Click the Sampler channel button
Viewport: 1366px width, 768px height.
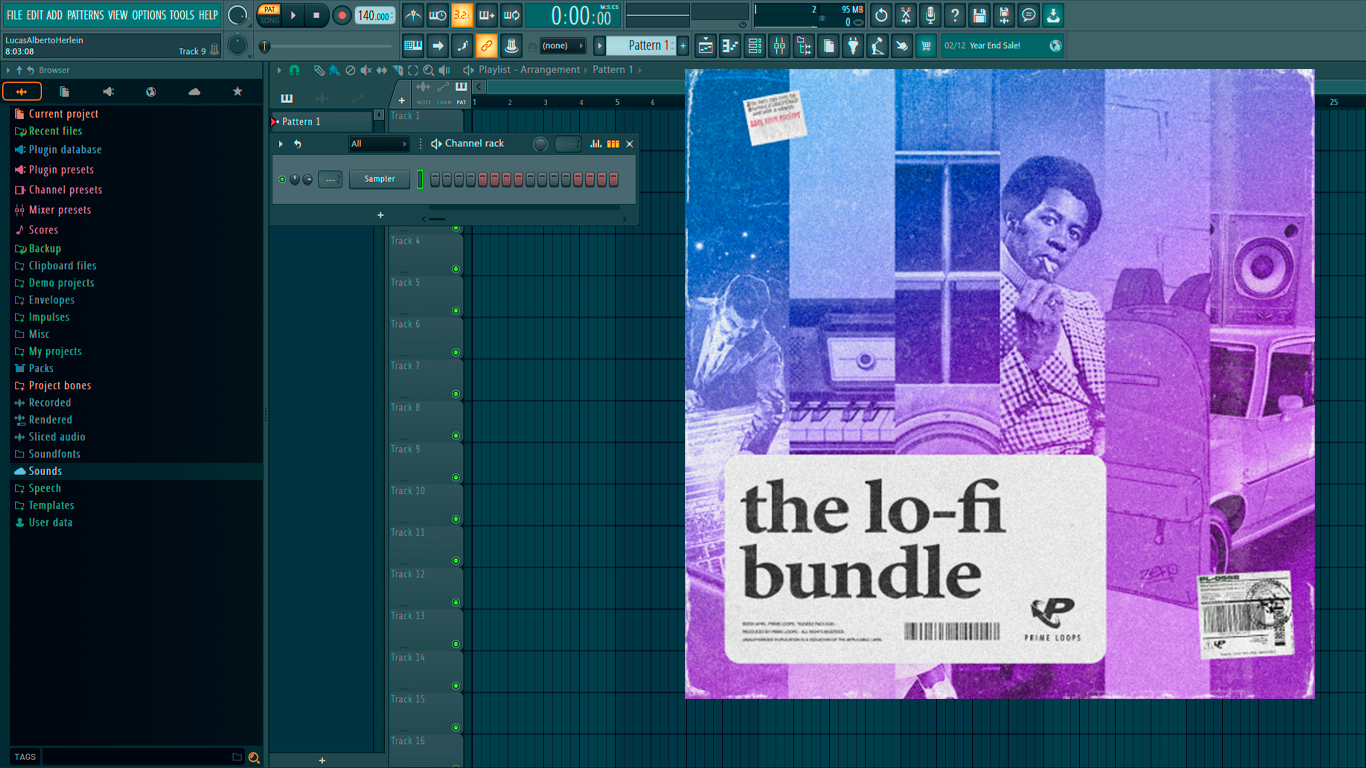click(380, 179)
